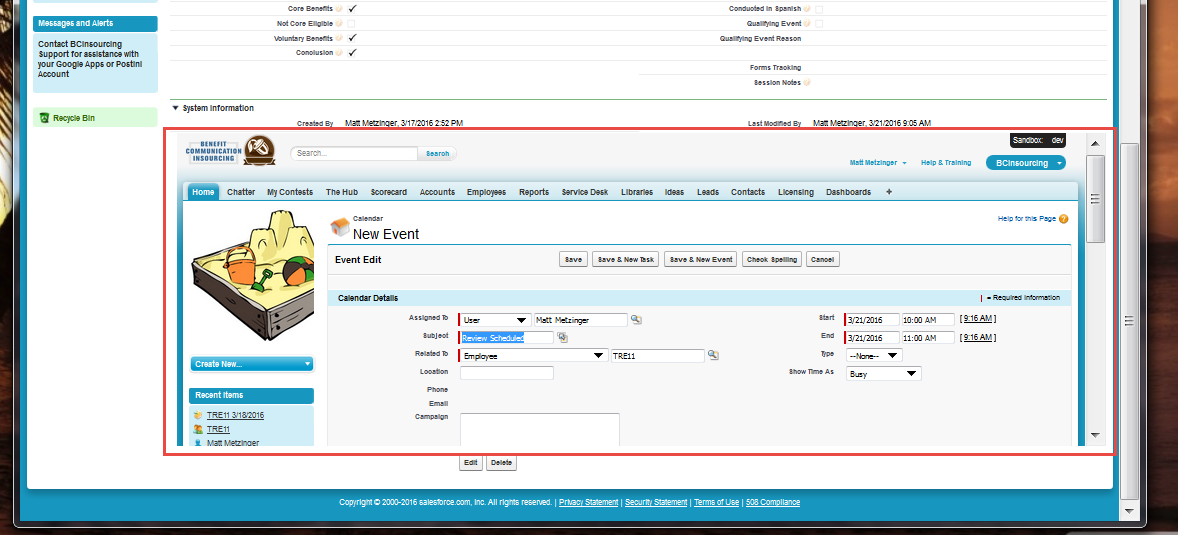Image resolution: width=1178 pixels, height=535 pixels.
Task: Open the Assigned To lookup magnifier icon
Action: coord(636,320)
